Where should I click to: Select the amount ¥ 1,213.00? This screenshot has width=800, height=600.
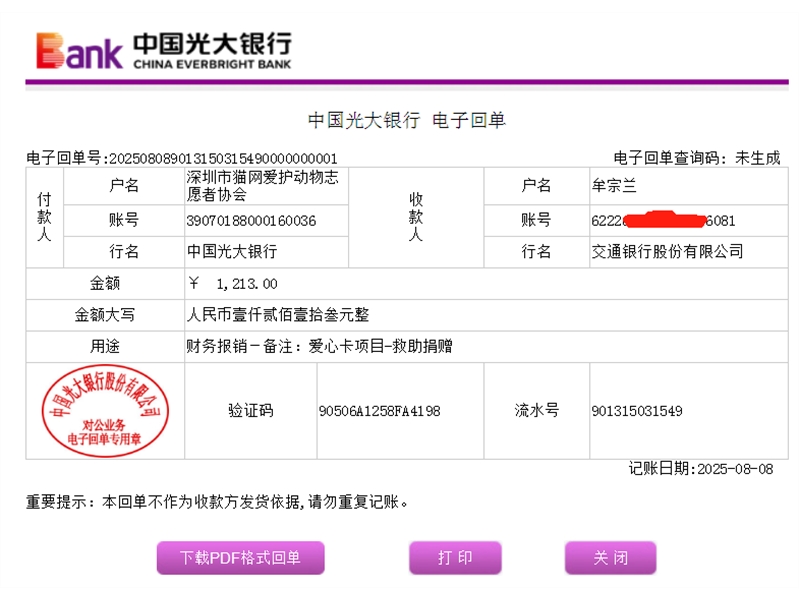point(233,284)
